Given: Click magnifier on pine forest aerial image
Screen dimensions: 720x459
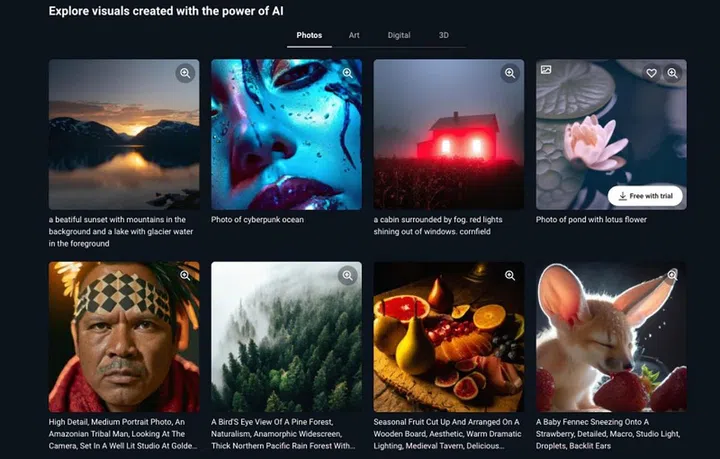Looking at the screenshot, I should [x=348, y=275].
